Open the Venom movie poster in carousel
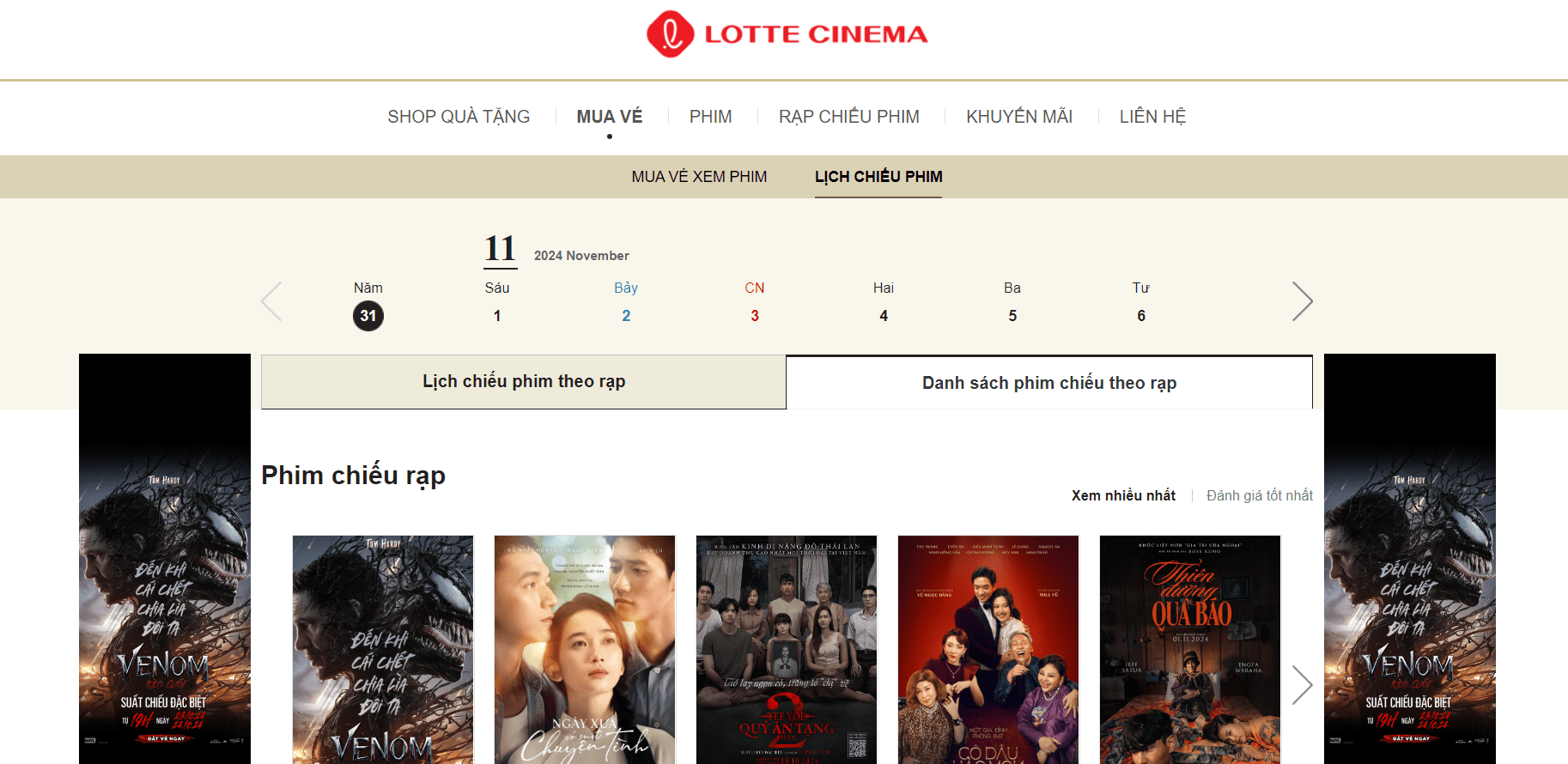Image resolution: width=1568 pixels, height=764 pixels. tap(383, 650)
